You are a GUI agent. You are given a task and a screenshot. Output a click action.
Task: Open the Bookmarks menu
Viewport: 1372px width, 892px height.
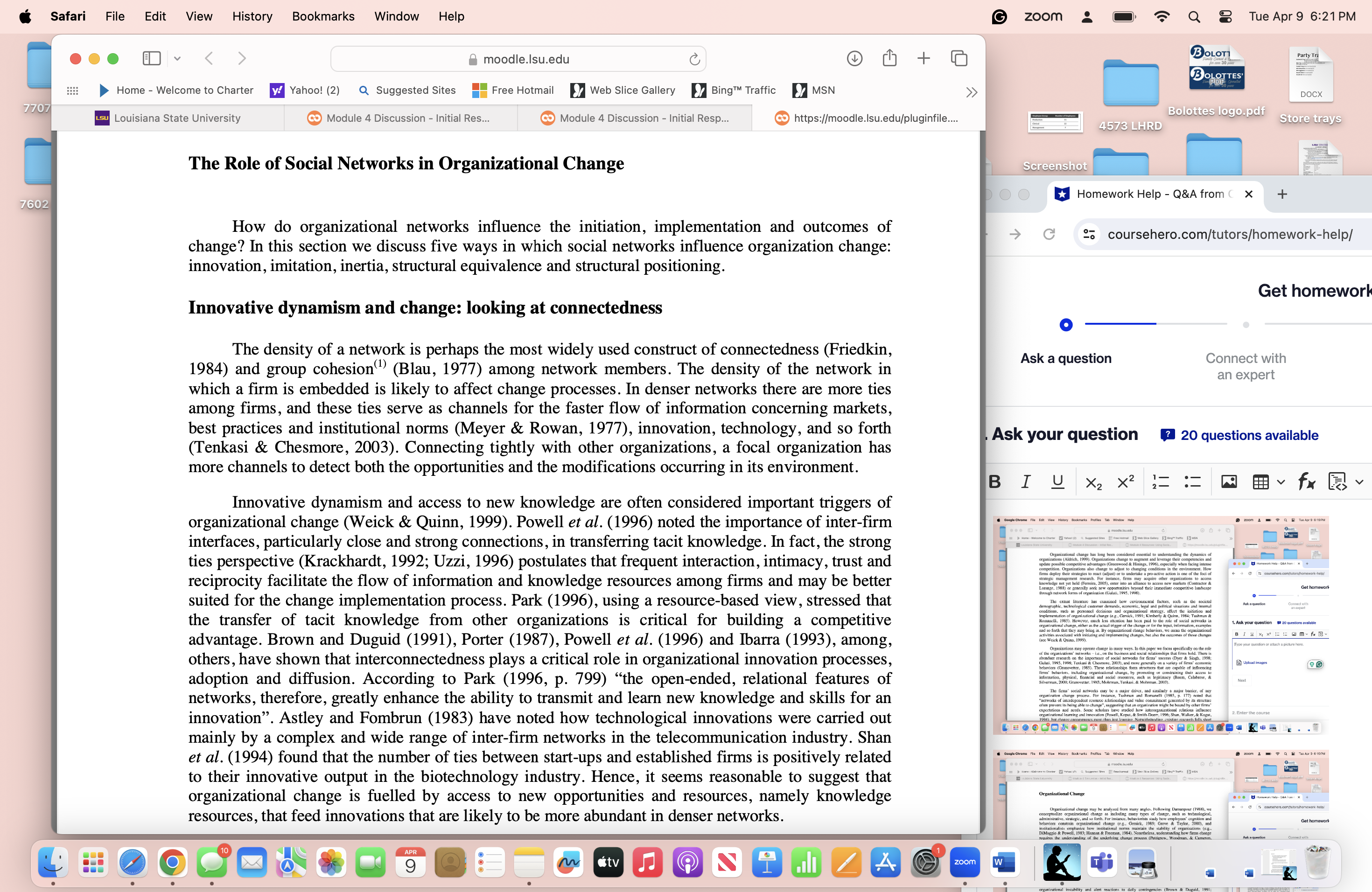point(323,16)
